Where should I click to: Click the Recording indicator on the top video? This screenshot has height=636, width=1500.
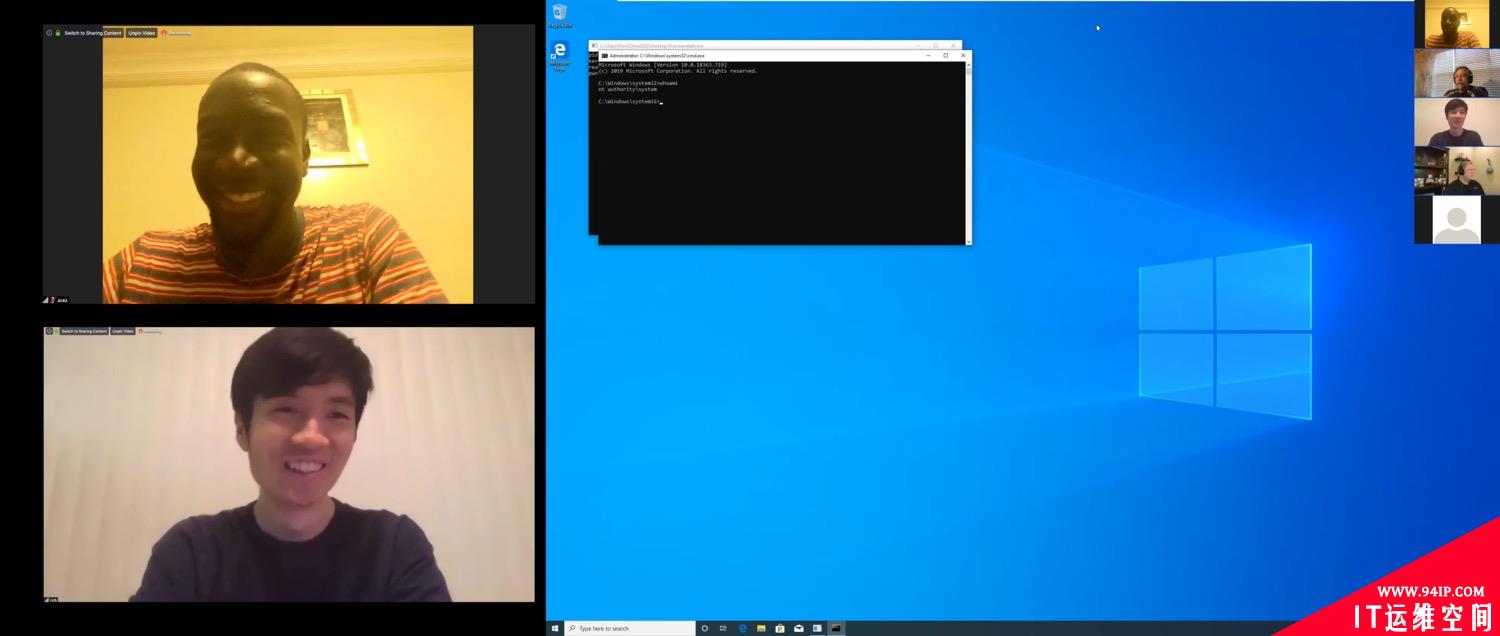tap(175, 33)
